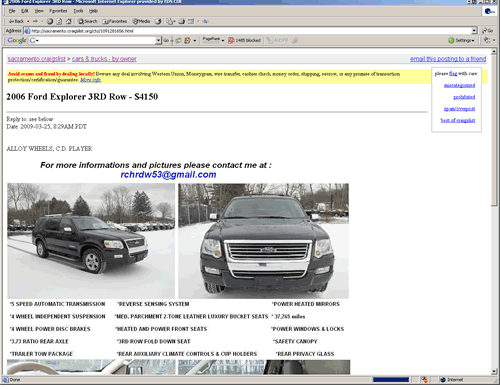Viewport: 500px width, 389px height.
Task: Expand the Back button history dropdown
Action: click(28, 21)
